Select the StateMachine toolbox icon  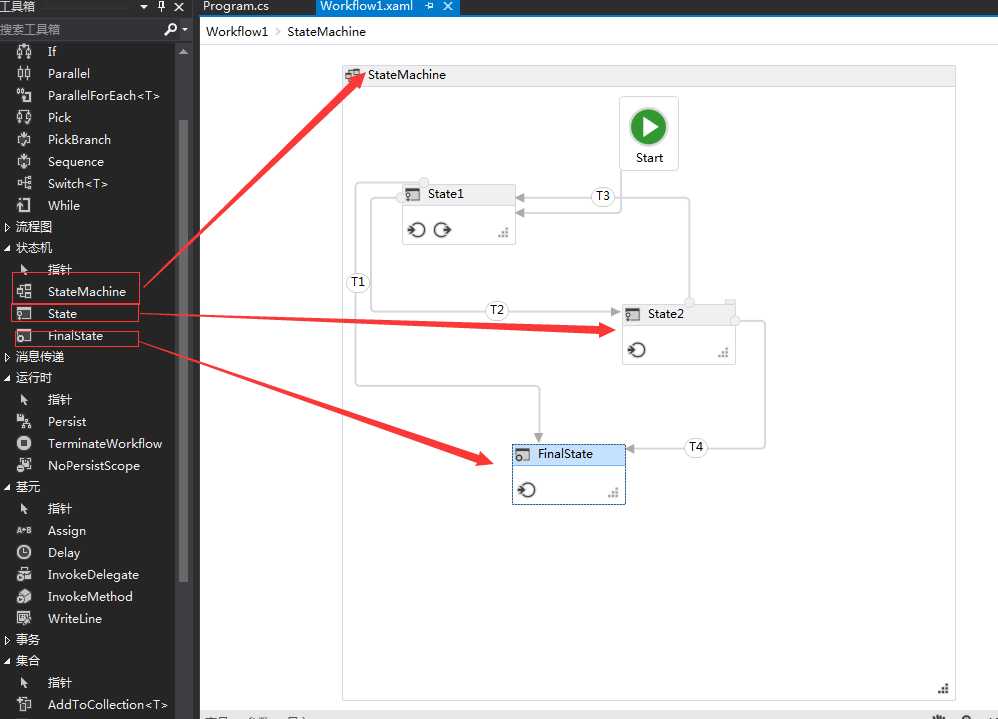click(x=24, y=291)
